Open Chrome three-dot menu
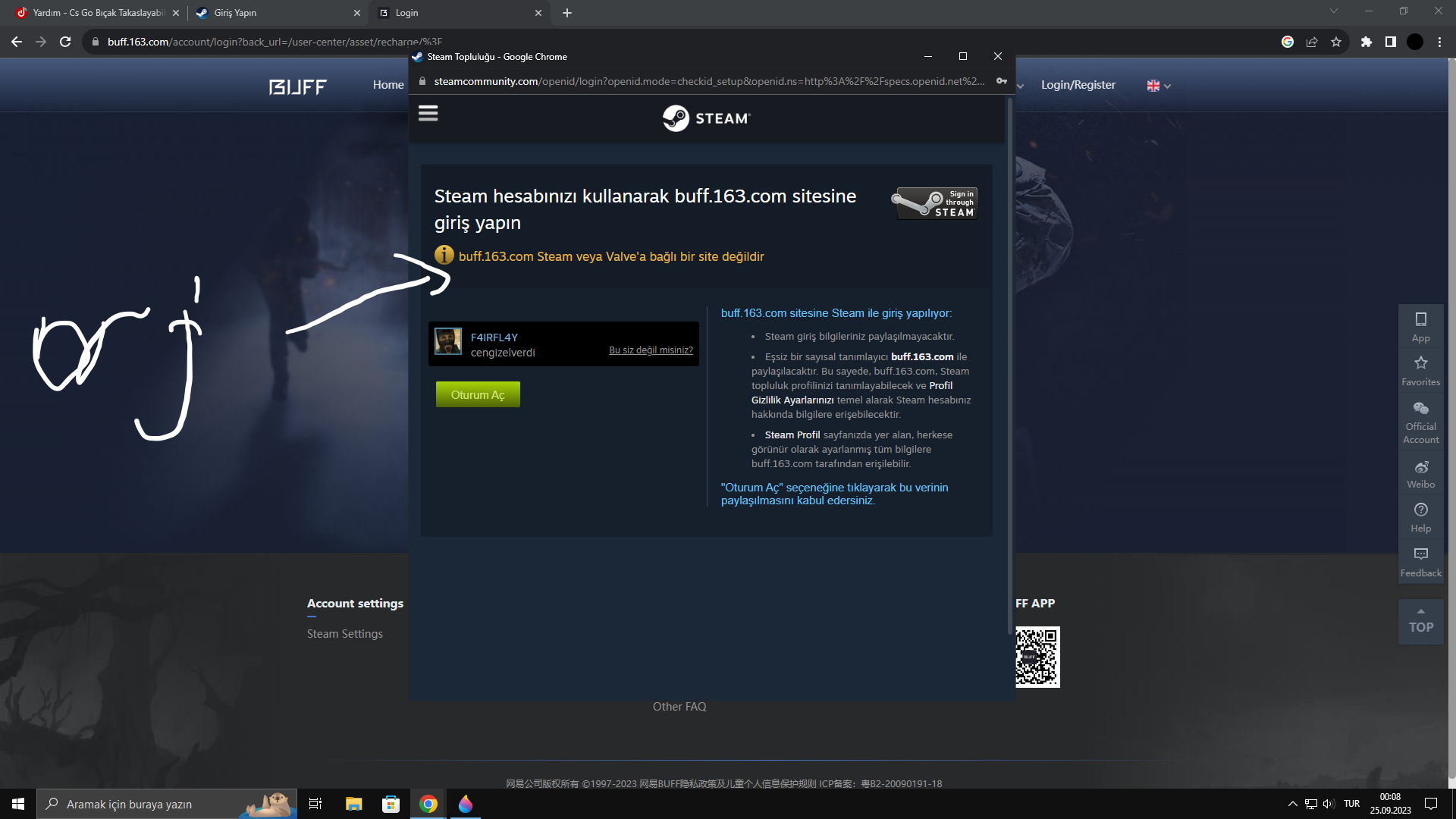This screenshot has height=819, width=1456. [x=1439, y=42]
